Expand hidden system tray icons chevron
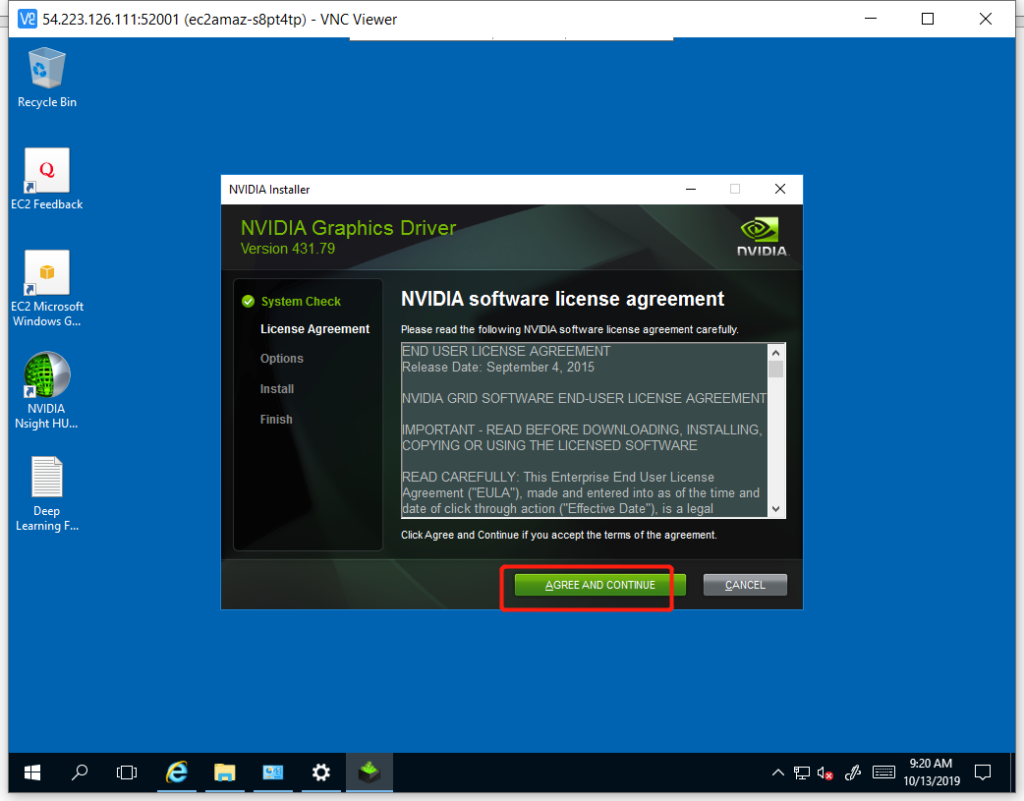1024x801 pixels. click(778, 773)
